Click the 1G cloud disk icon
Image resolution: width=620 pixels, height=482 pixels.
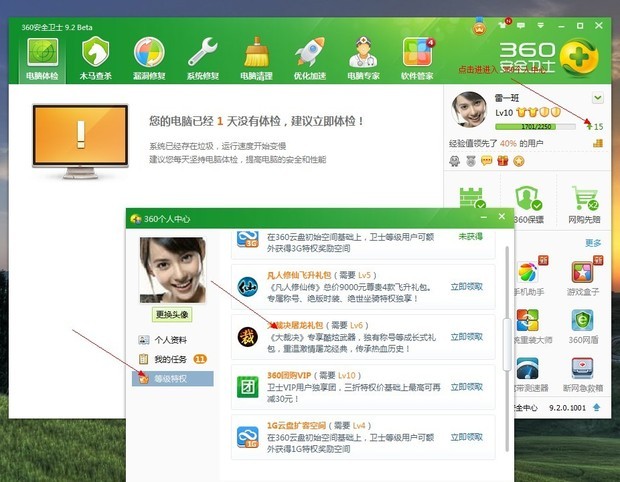[x=248, y=437]
